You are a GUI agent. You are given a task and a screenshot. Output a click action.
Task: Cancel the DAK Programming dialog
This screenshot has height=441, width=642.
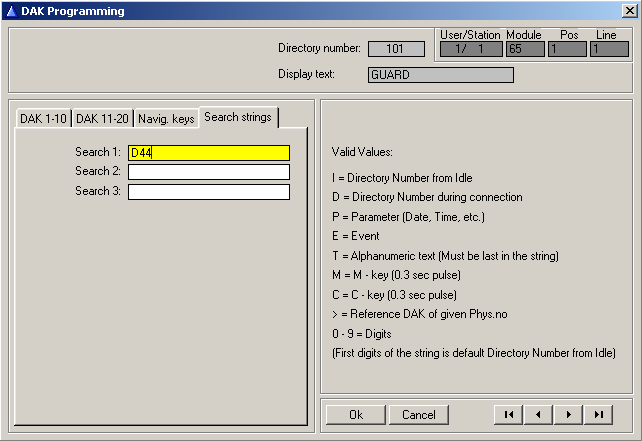pyautogui.click(x=419, y=414)
